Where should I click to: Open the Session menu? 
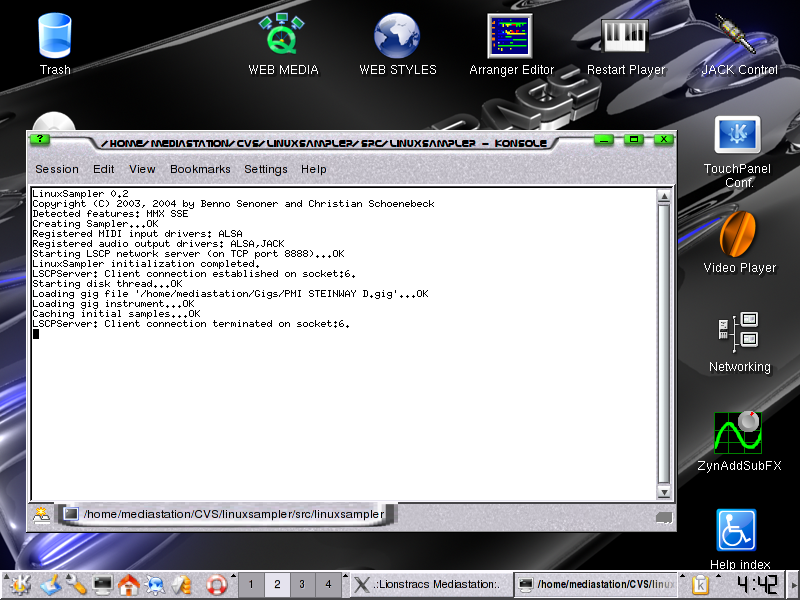tap(57, 169)
